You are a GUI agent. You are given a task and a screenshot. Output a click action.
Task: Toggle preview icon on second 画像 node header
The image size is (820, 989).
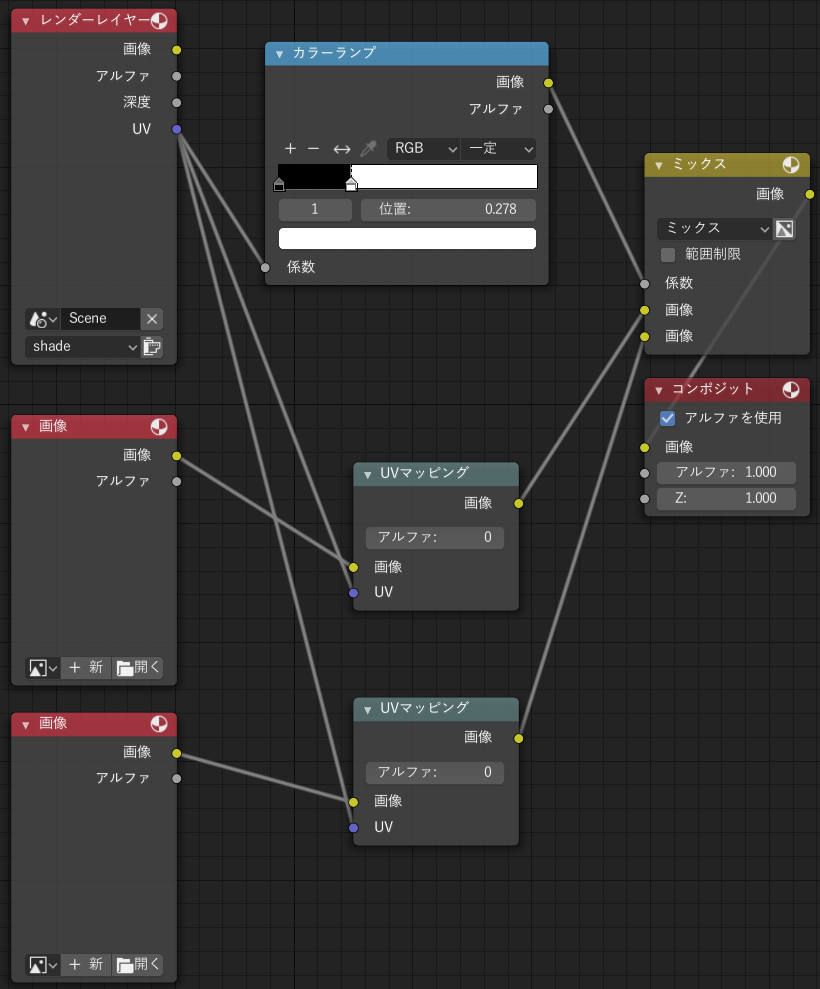159,724
